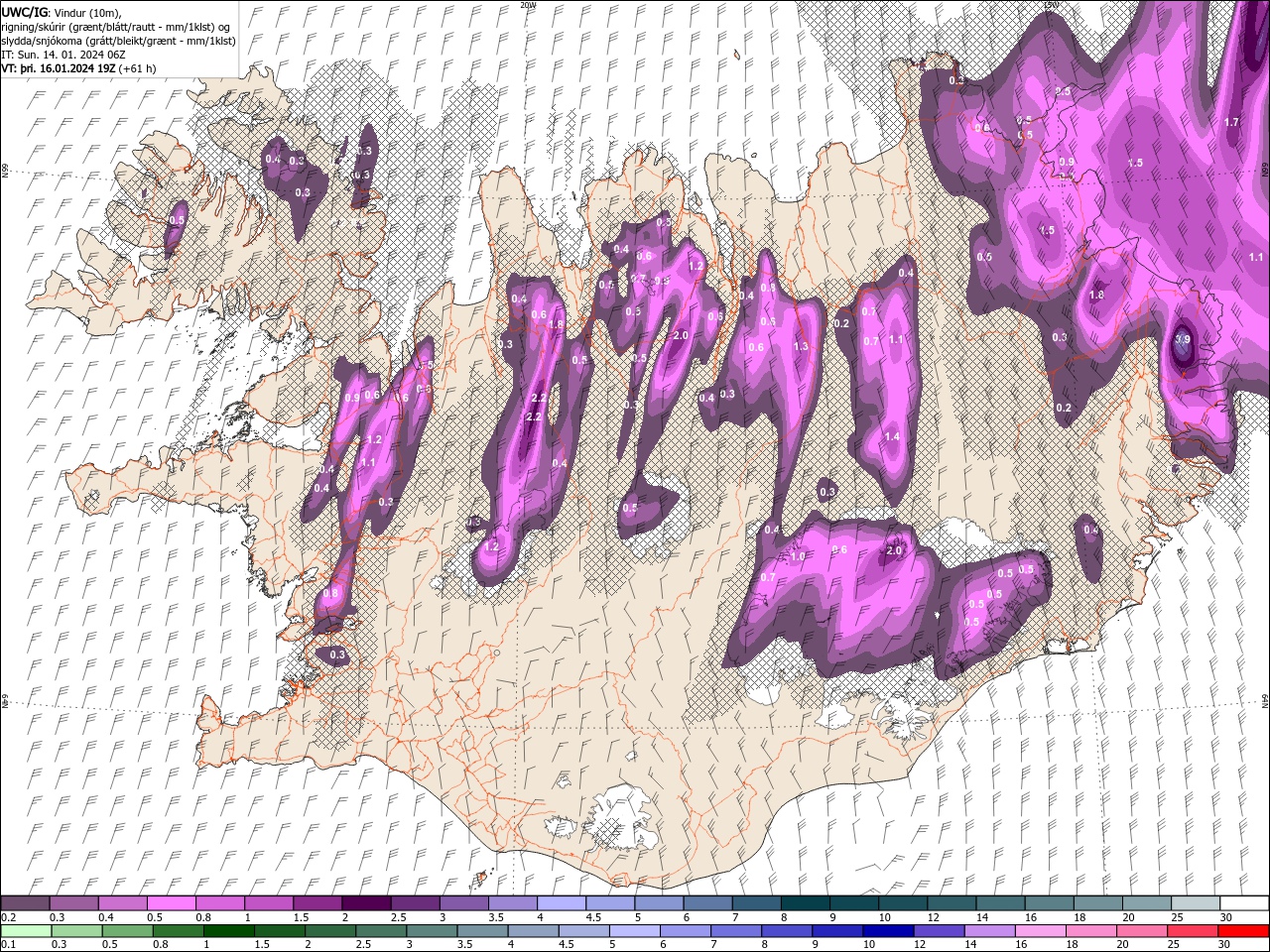Viewport: 1270px width, 952px height.
Task: Click the bright red swatch after 30 on rain scale
Action: click(1242, 931)
